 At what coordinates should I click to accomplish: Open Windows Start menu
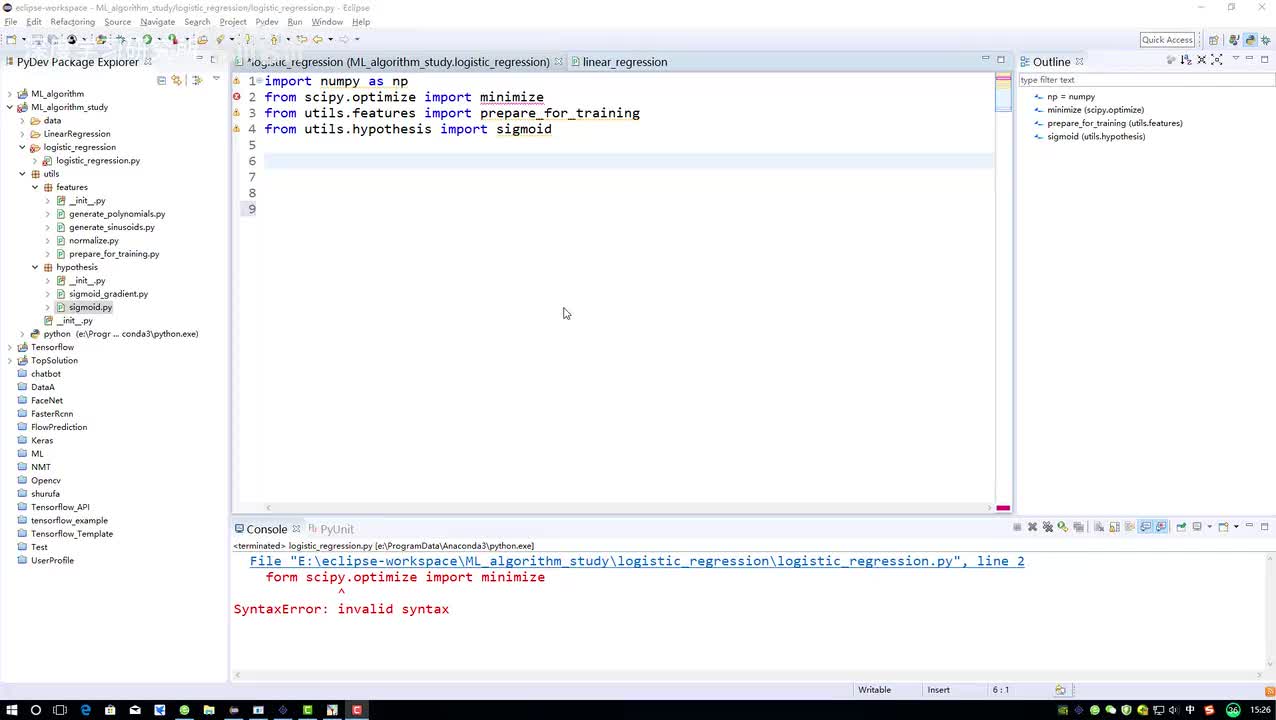tap(11, 710)
